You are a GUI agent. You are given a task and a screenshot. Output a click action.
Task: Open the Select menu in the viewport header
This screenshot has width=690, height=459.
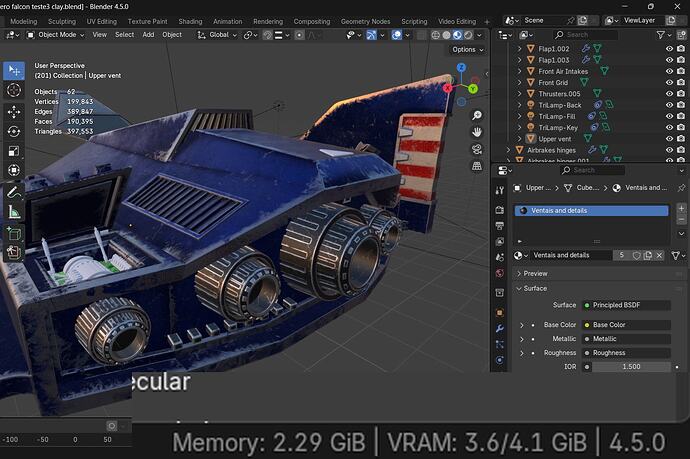124,35
